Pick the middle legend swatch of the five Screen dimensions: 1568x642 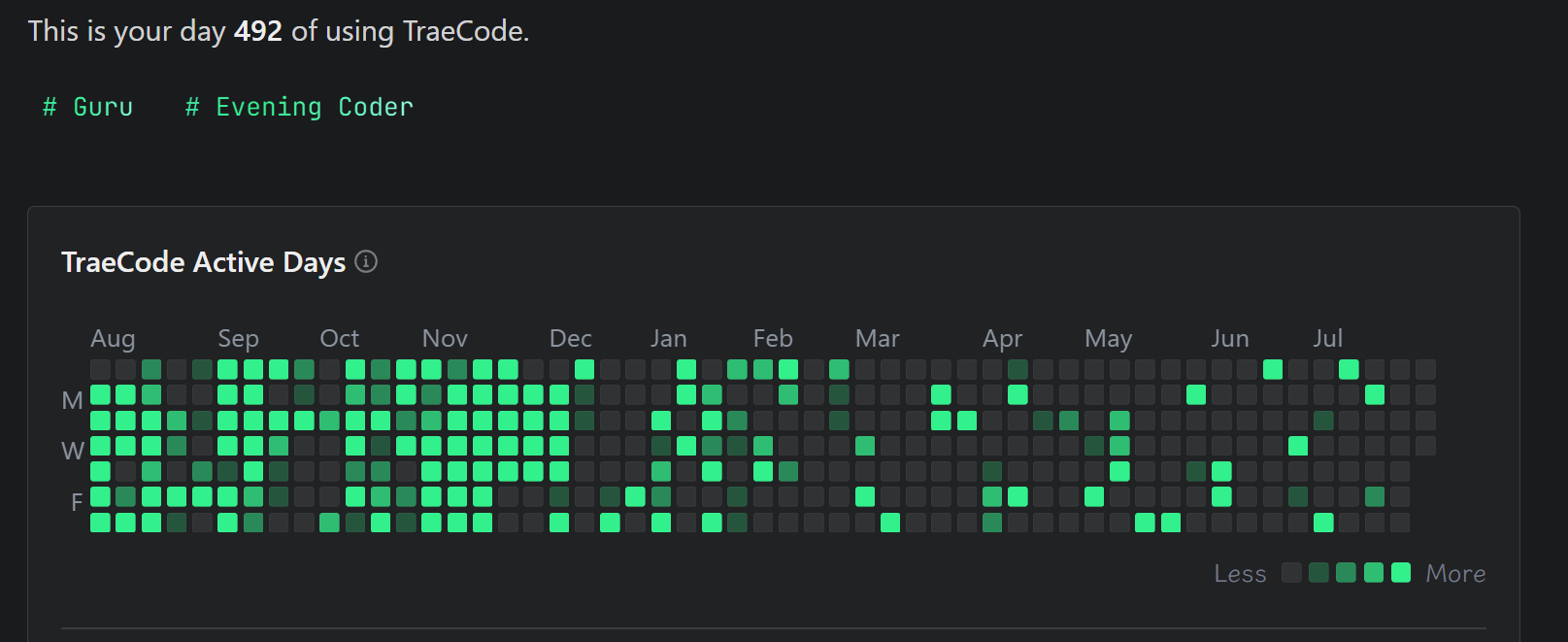click(1346, 572)
